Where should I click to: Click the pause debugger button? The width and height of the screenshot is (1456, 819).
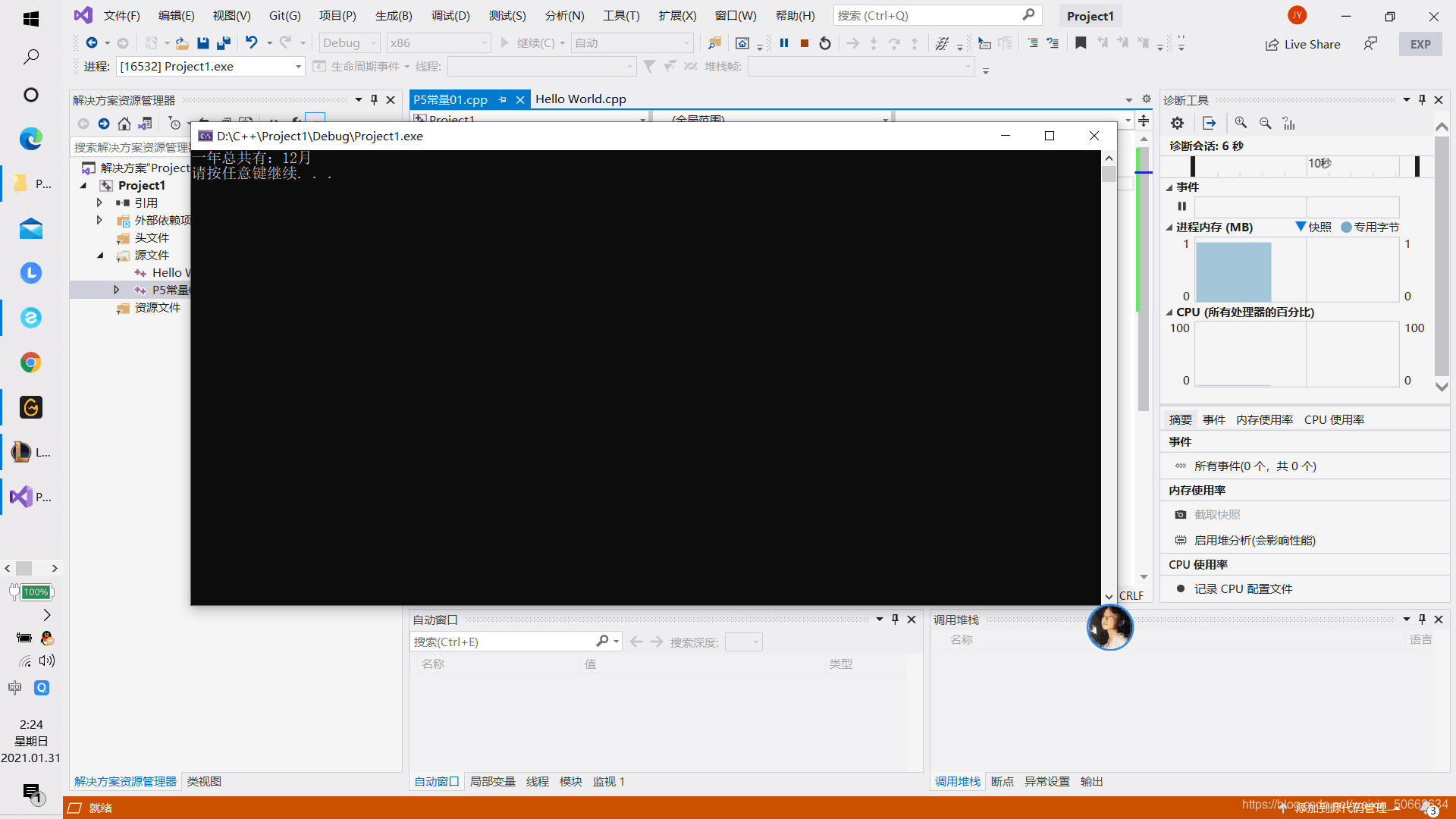(784, 42)
